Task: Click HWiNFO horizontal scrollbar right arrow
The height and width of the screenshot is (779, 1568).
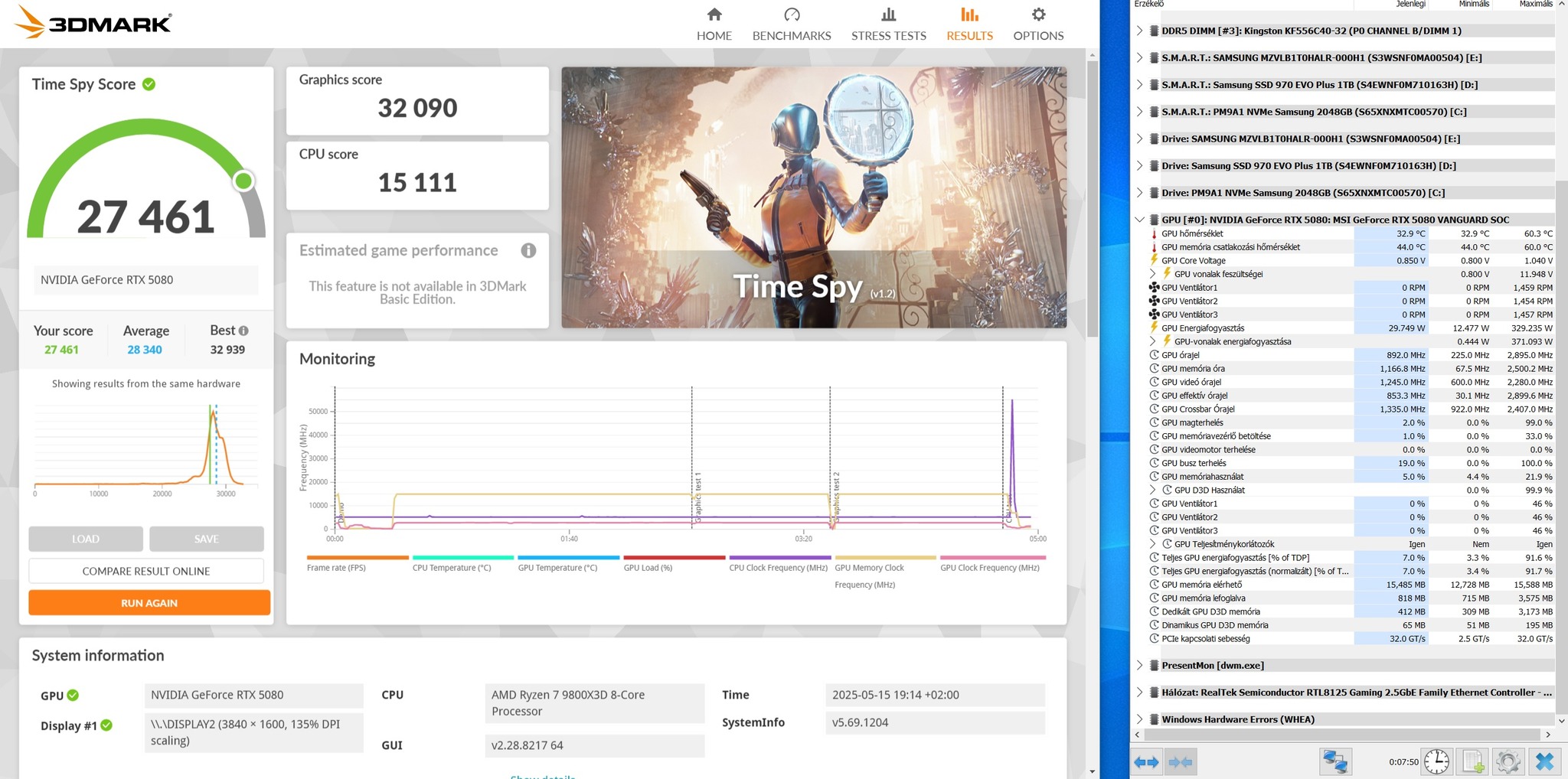Action: (x=1548, y=735)
